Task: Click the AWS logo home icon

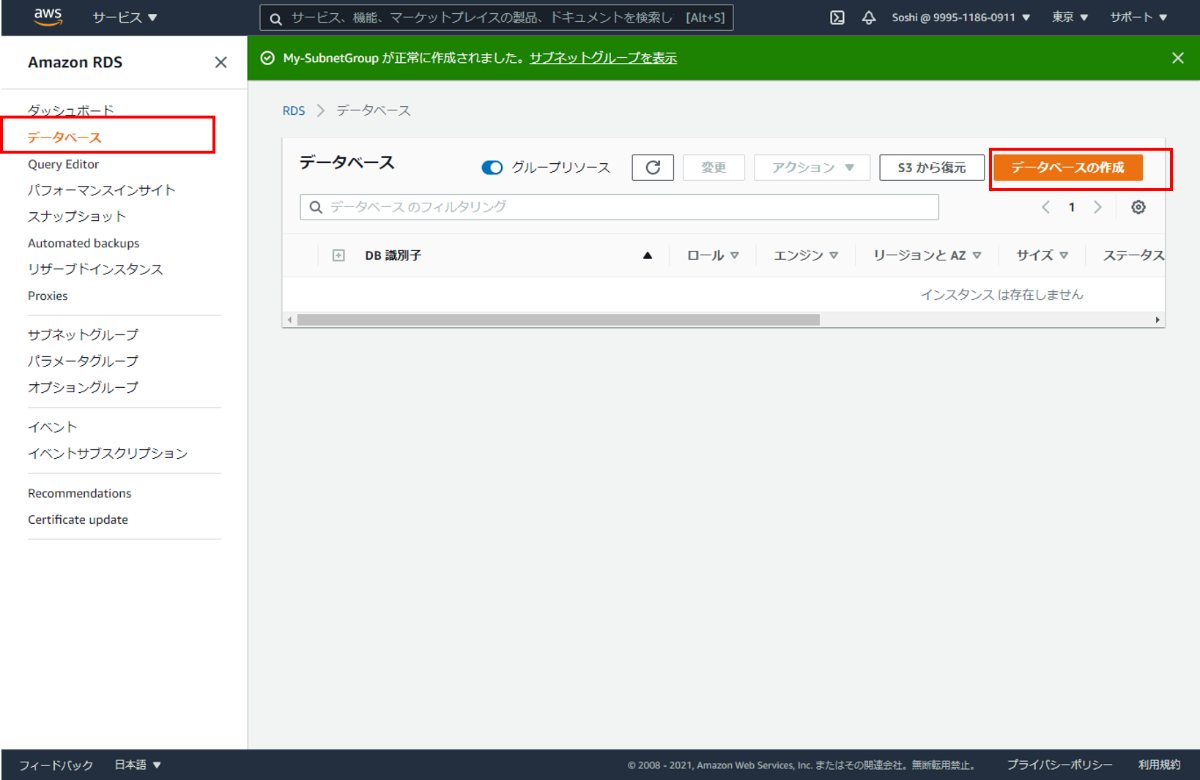Action: tap(48, 17)
